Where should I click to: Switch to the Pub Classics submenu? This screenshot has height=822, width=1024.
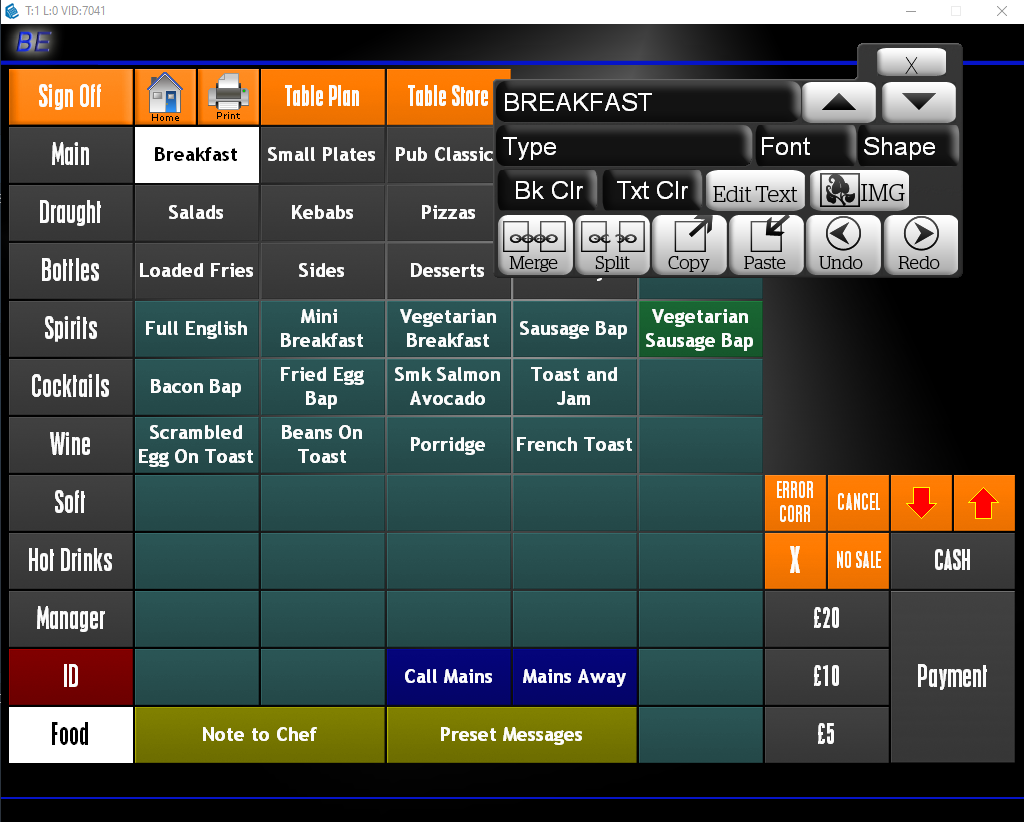[441, 155]
